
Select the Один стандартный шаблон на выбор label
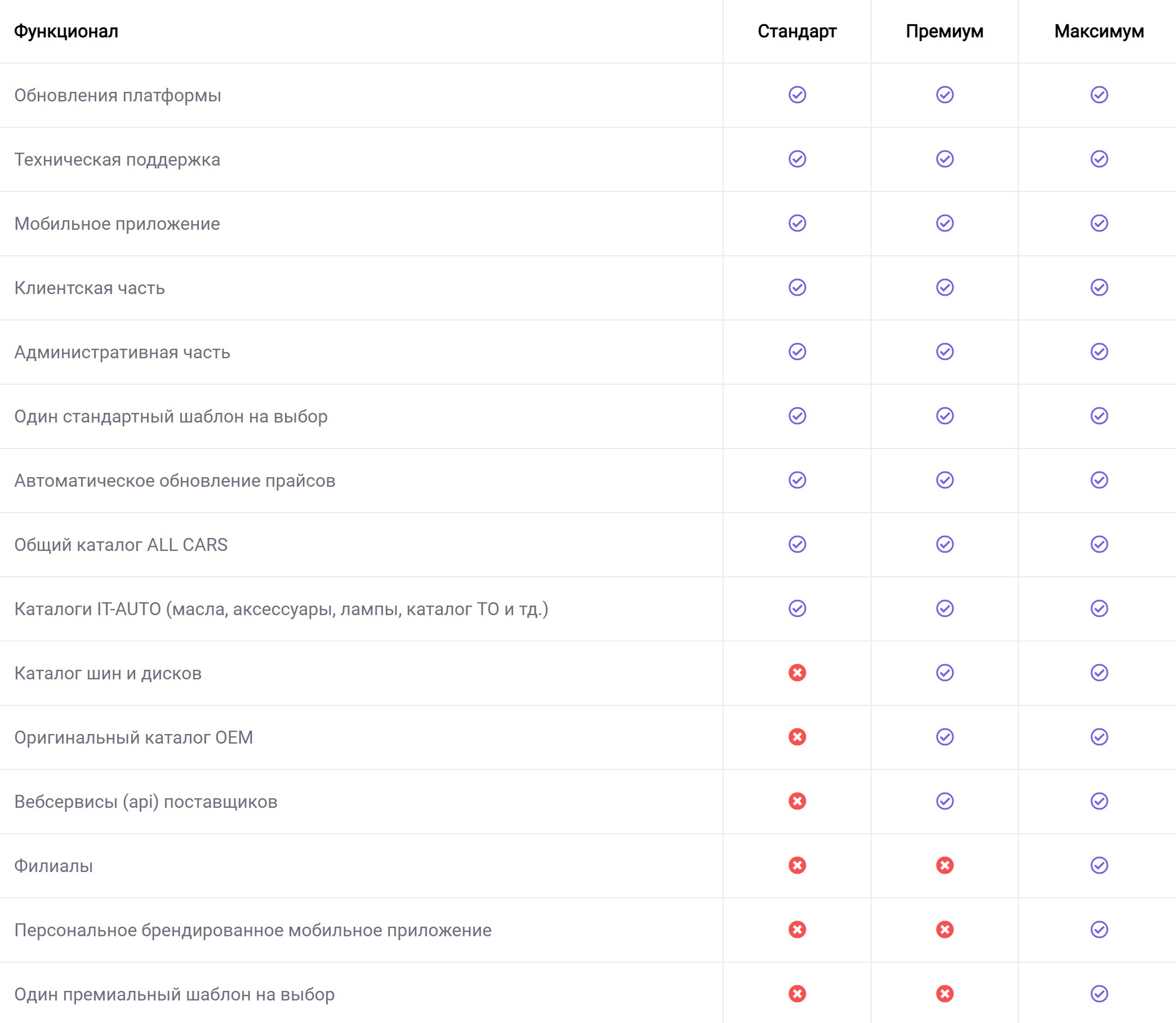pos(171,416)
